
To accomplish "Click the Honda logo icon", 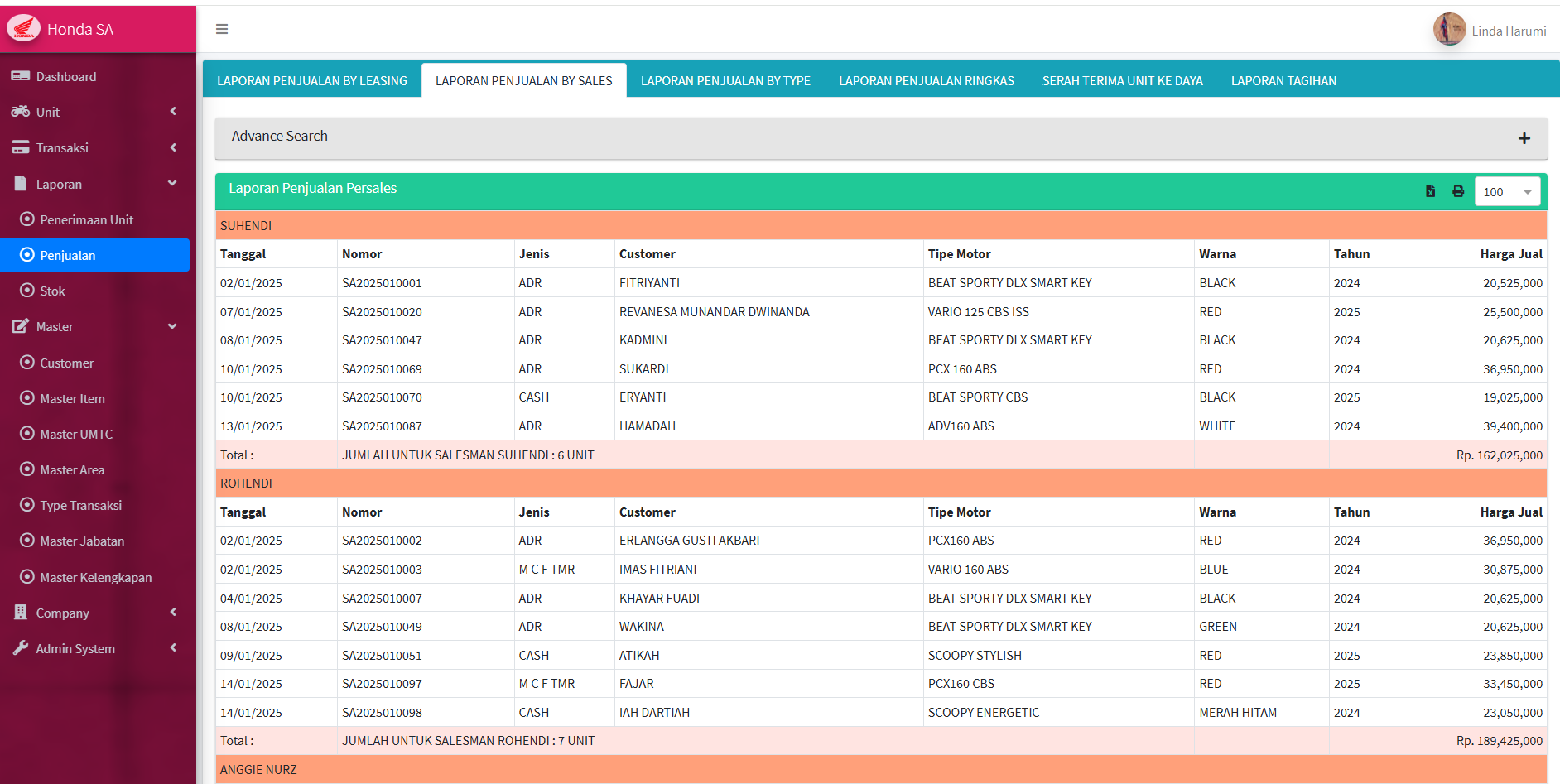I will coord(23,29).
